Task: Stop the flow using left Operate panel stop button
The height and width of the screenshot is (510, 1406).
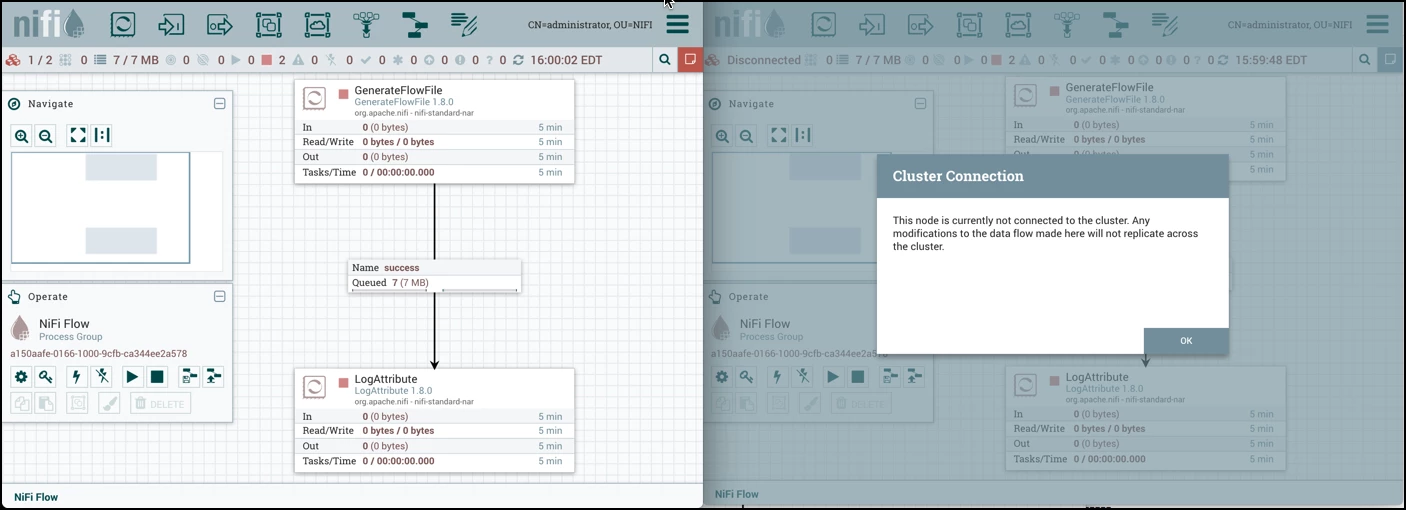Action: point(157,377)
